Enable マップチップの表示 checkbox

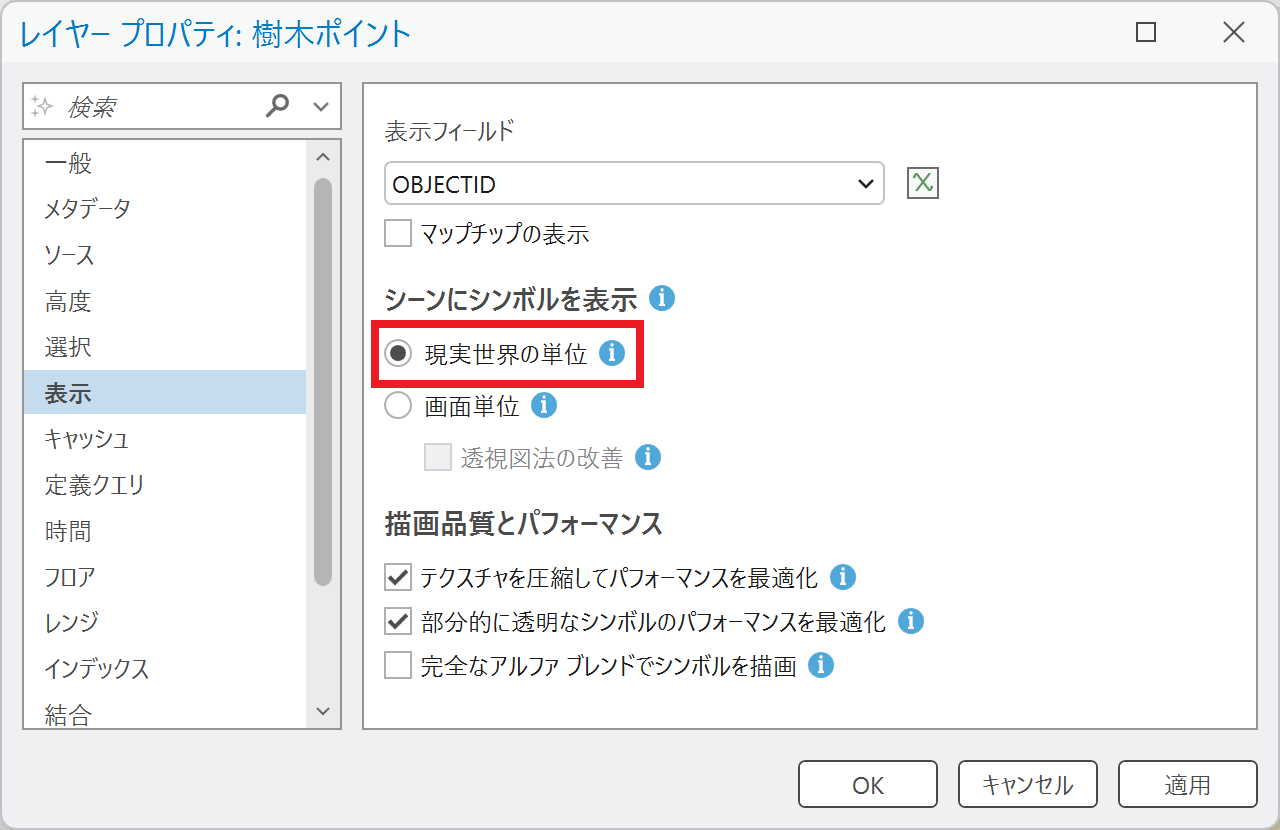tap(398, 234)
